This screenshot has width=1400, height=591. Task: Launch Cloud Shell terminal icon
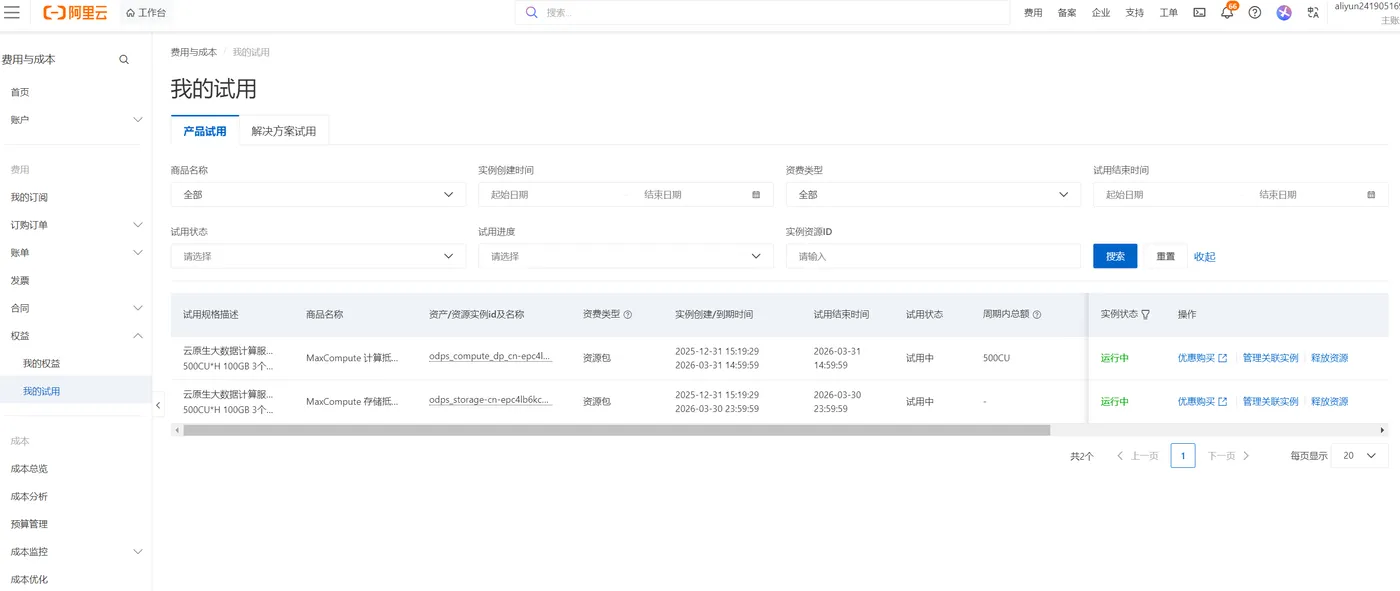pyautogui.click(x=1199, y=13)
